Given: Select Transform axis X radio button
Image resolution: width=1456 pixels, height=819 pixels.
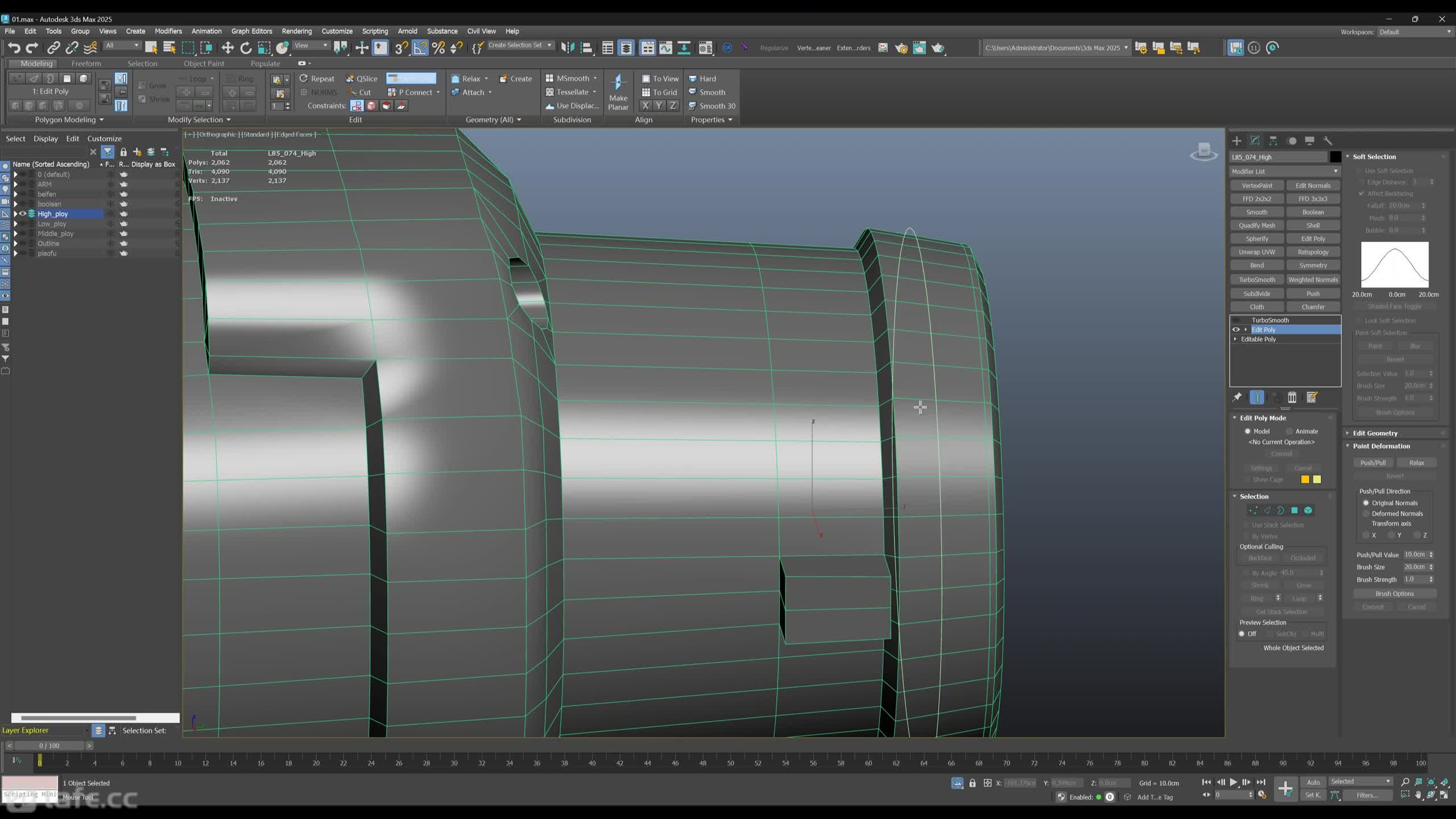Looking at the screenshot, I should coord(1366,535).
